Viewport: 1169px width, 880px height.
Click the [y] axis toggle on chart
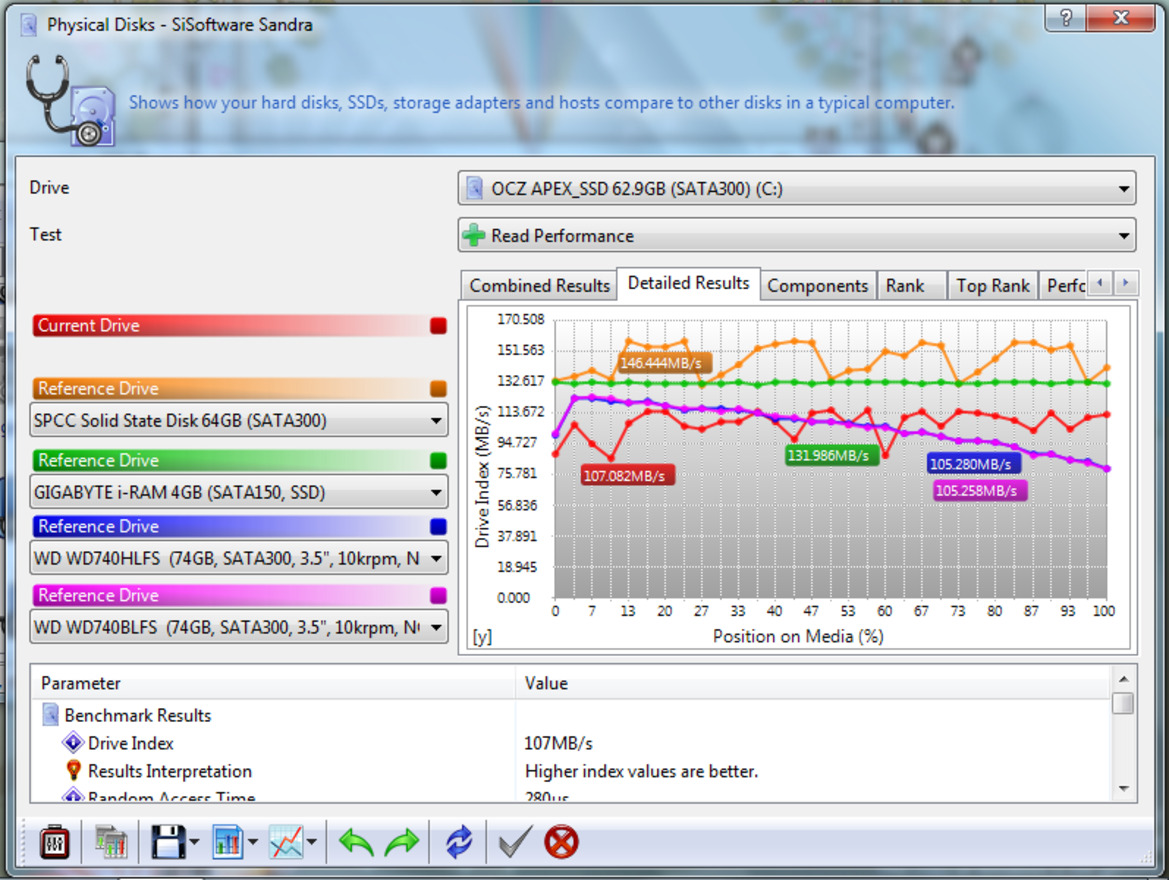coord(482,637)
